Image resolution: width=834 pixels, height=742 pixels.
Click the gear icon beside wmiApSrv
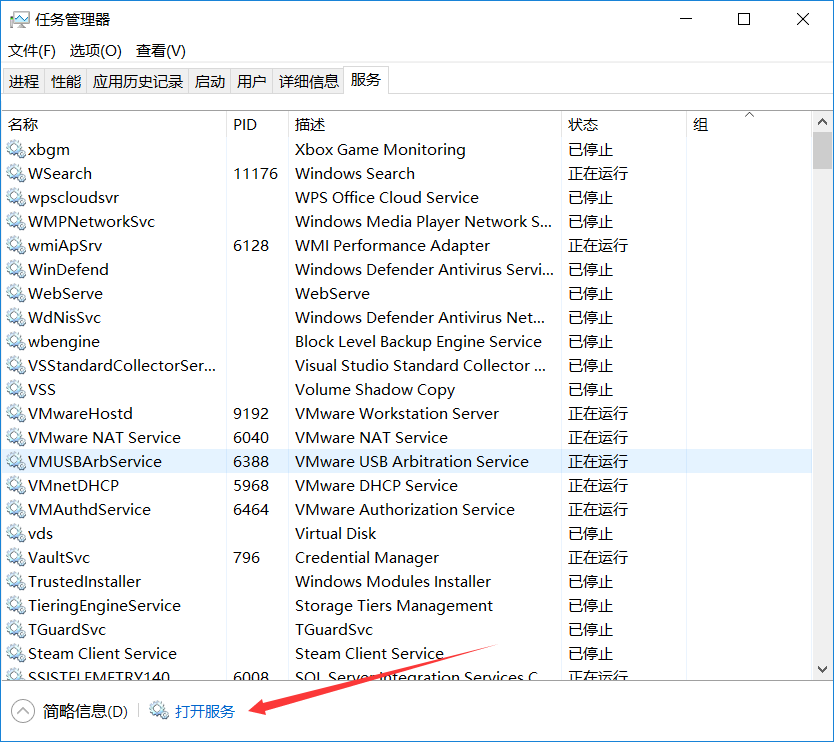click(x=16, y=246)
